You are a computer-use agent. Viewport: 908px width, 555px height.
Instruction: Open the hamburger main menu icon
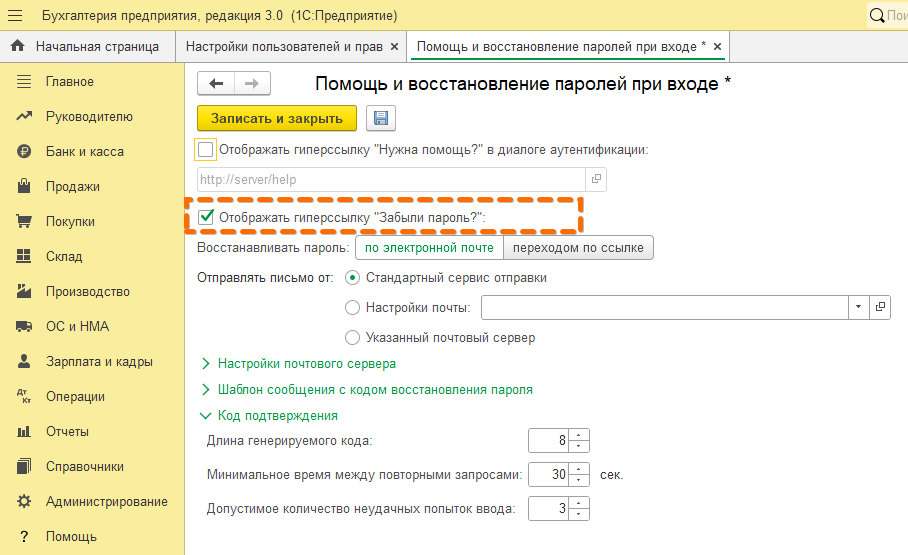[15, 16]
